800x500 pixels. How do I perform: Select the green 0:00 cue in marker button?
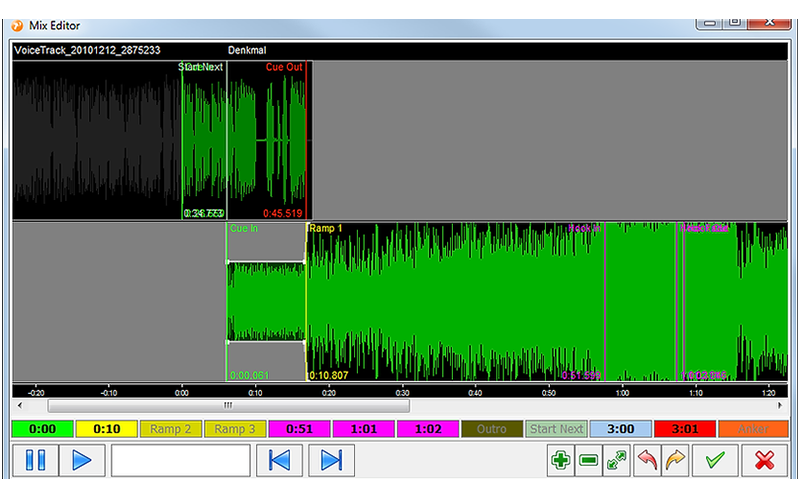pos(42,429)
